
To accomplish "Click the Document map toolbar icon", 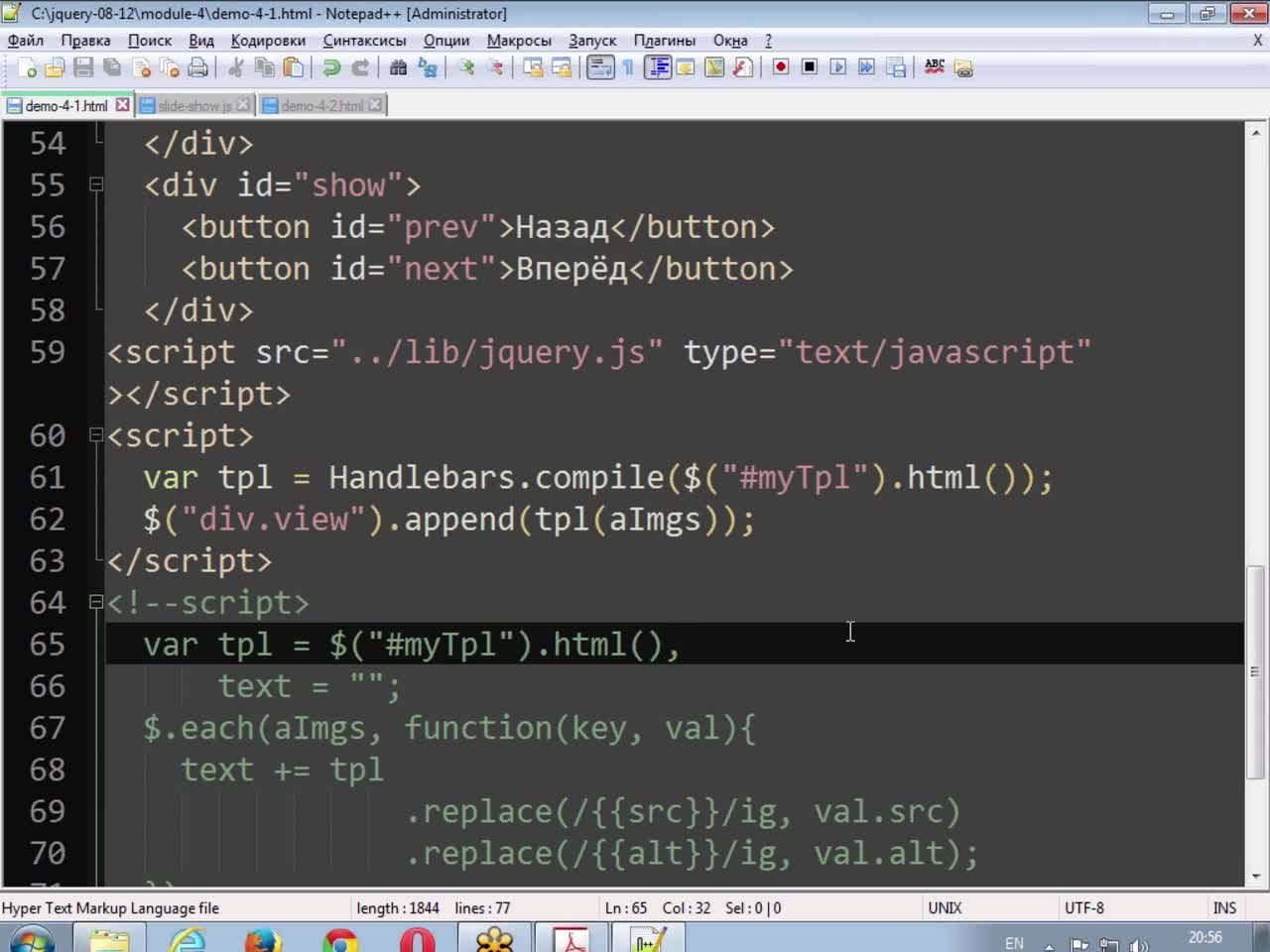I will click(x=714, y=67).
